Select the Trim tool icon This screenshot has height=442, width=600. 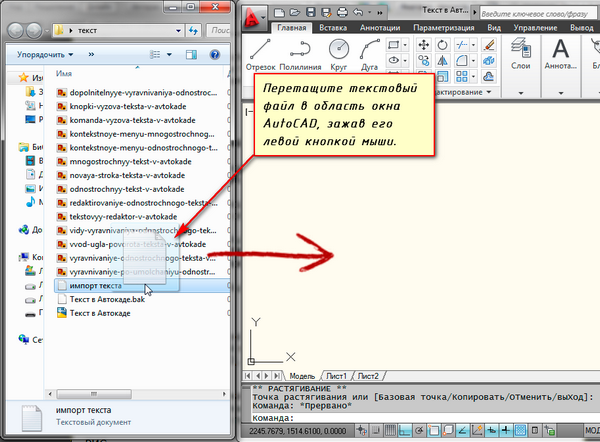(461, 45)
